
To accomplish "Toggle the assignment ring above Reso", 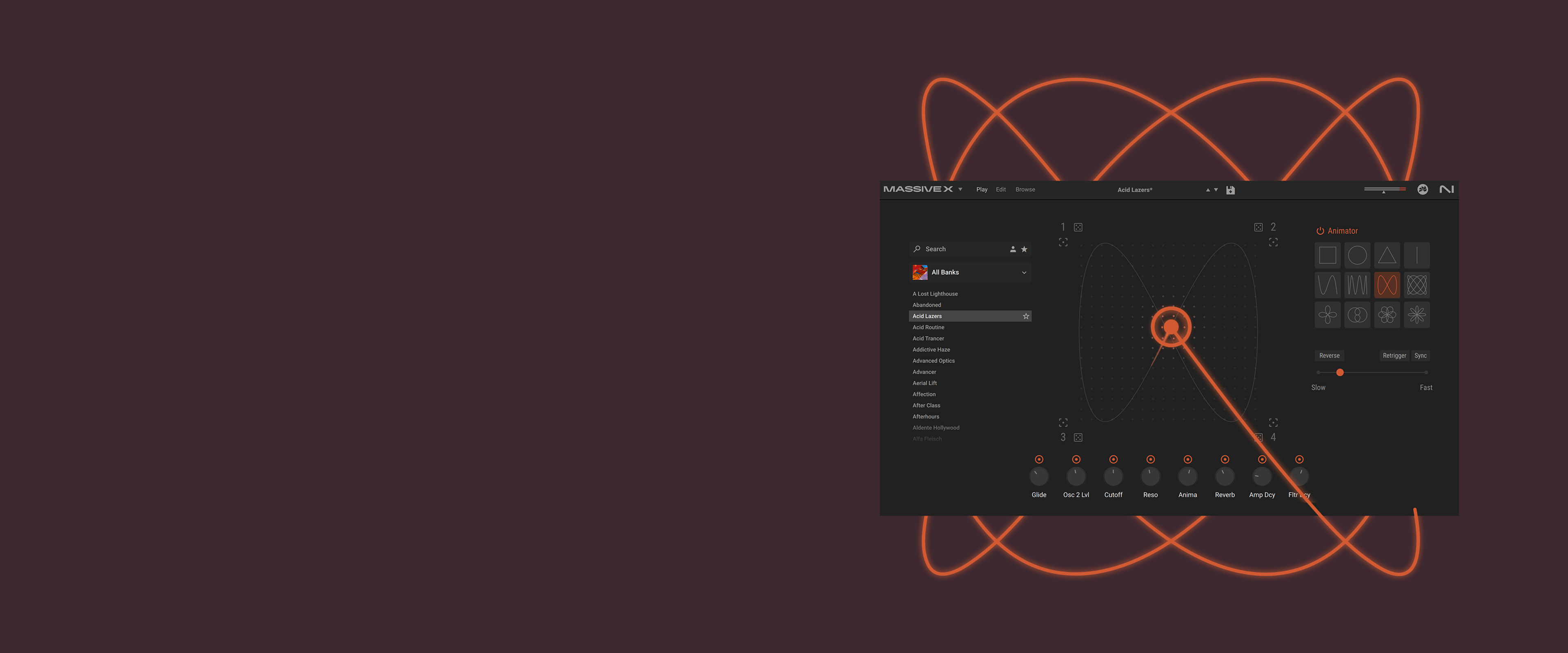I will point(1150,459).
